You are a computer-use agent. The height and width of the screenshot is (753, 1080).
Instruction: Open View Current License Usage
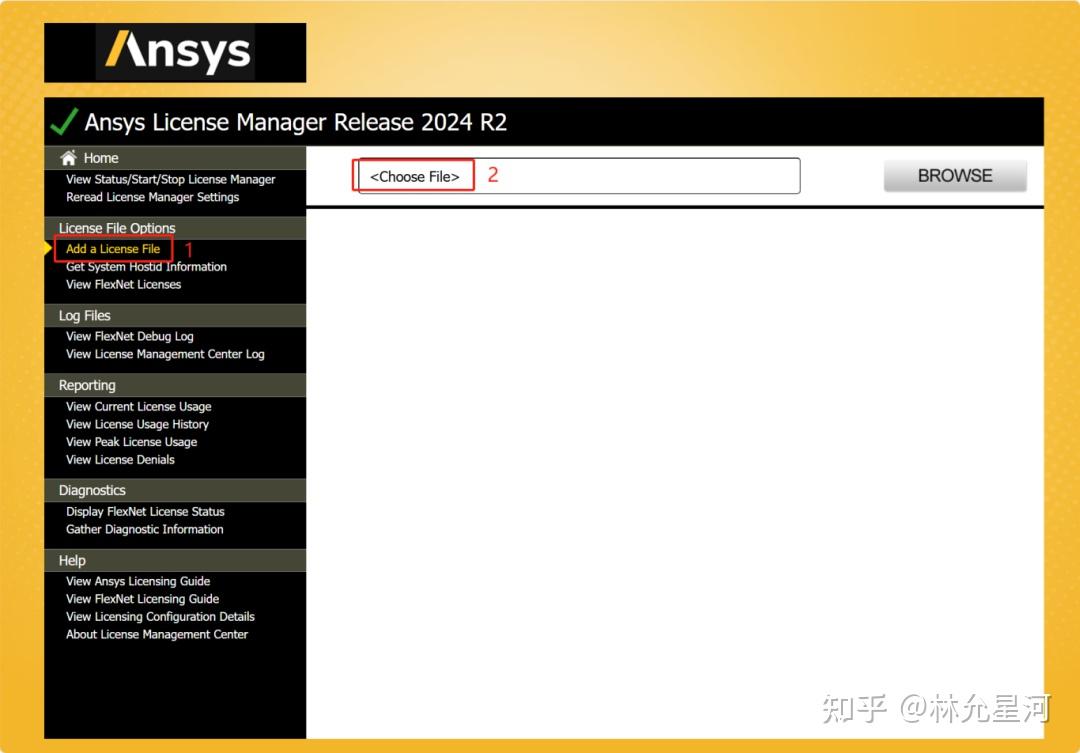click(138, 406)
